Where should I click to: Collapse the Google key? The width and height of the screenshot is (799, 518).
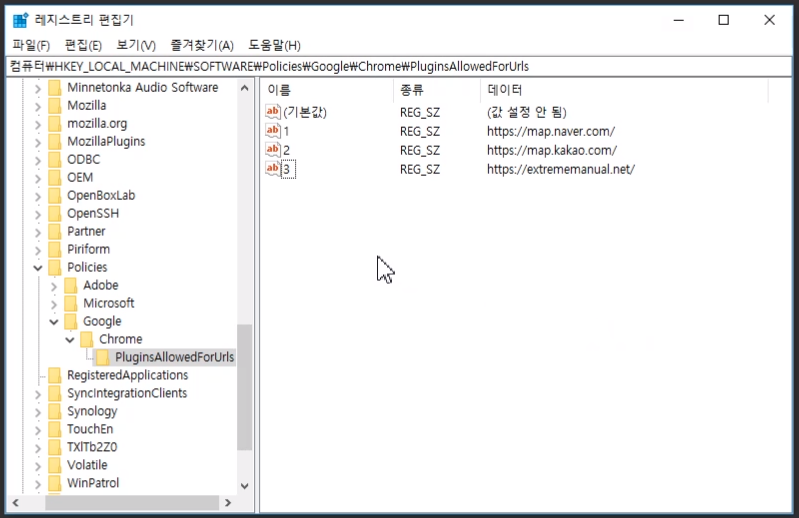[x=54, y=322]
